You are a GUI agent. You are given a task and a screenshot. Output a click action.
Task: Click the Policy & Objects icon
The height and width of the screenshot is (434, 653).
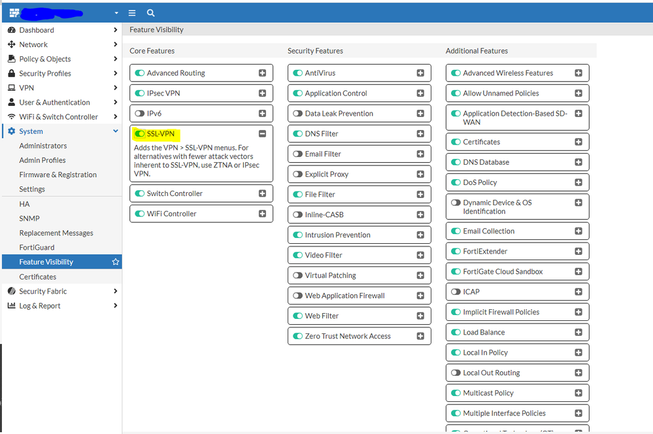(12, 59)
